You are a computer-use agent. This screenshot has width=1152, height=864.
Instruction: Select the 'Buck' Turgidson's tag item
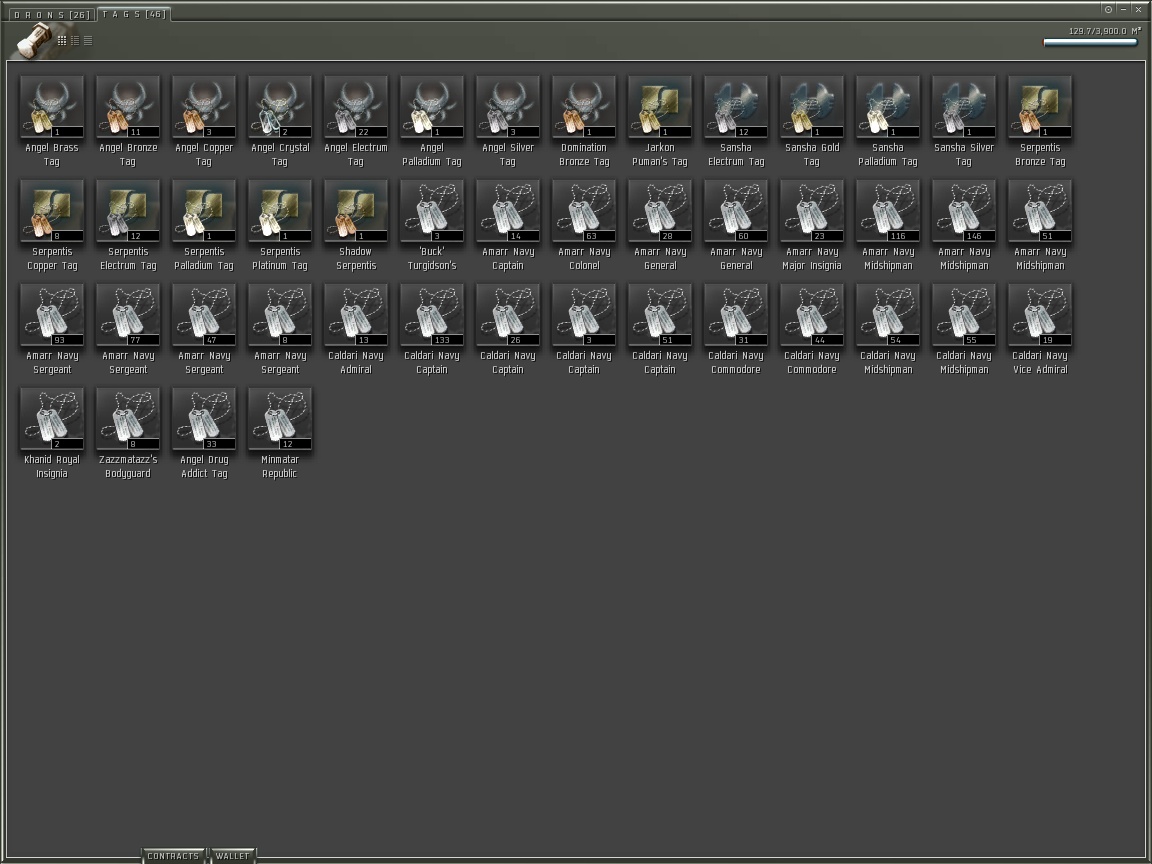pyautogui.click(x=432, y=211)
